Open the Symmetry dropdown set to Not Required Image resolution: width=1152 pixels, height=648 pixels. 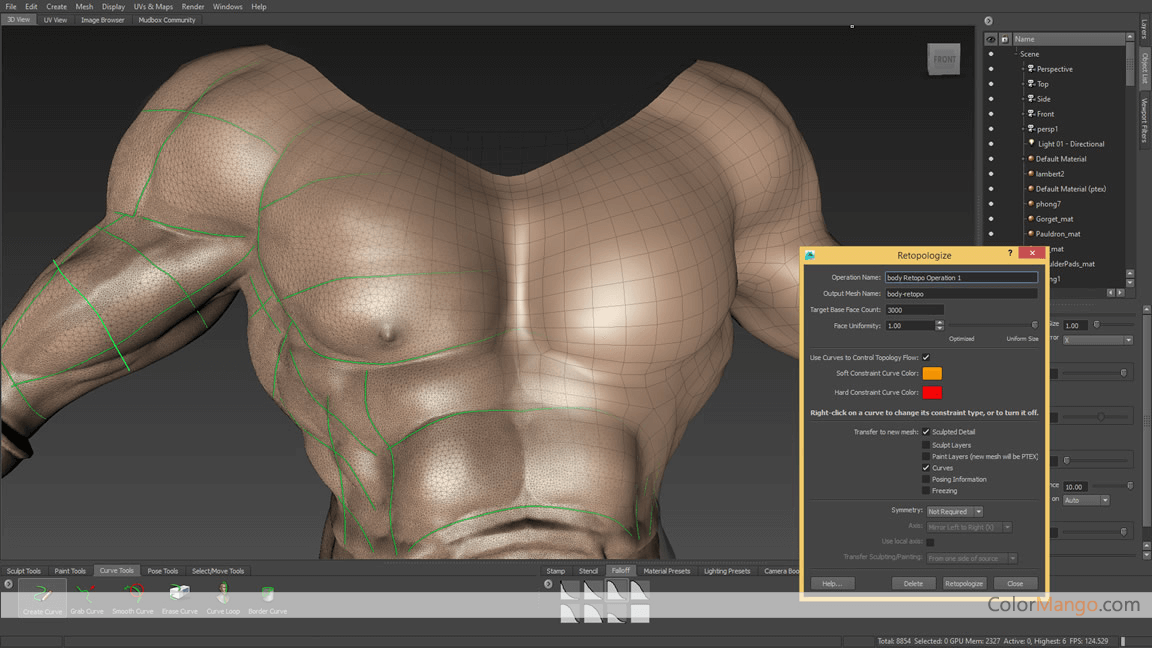[954, 510]
